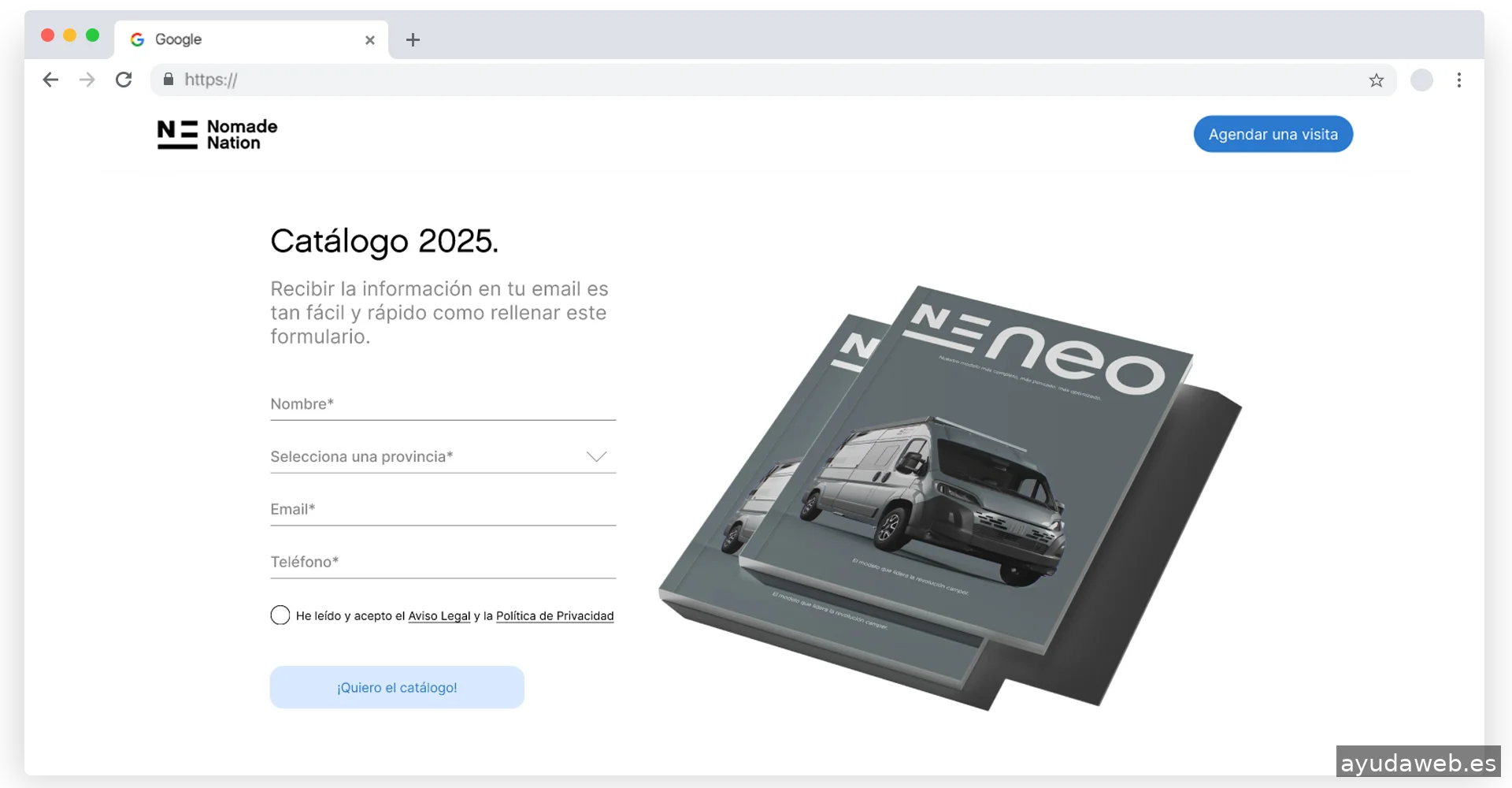This screenshot has height=788, width=1512.
Task: Expand the province dropdown chevron
Action: [x=596, y=457]
